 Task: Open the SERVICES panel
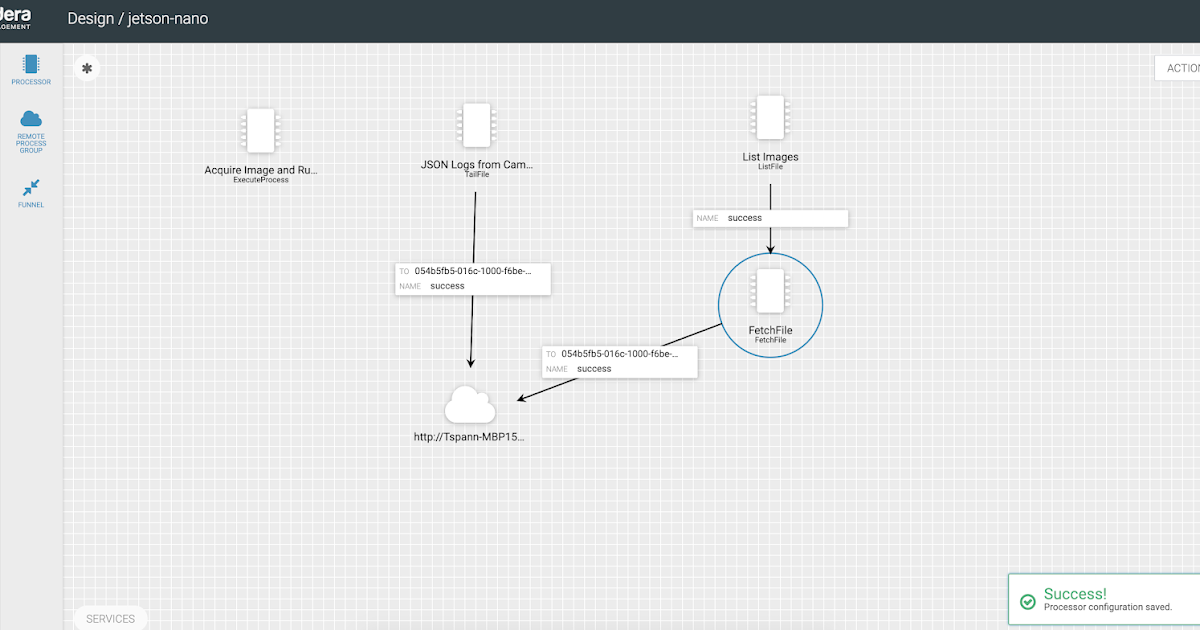[110, 618]
